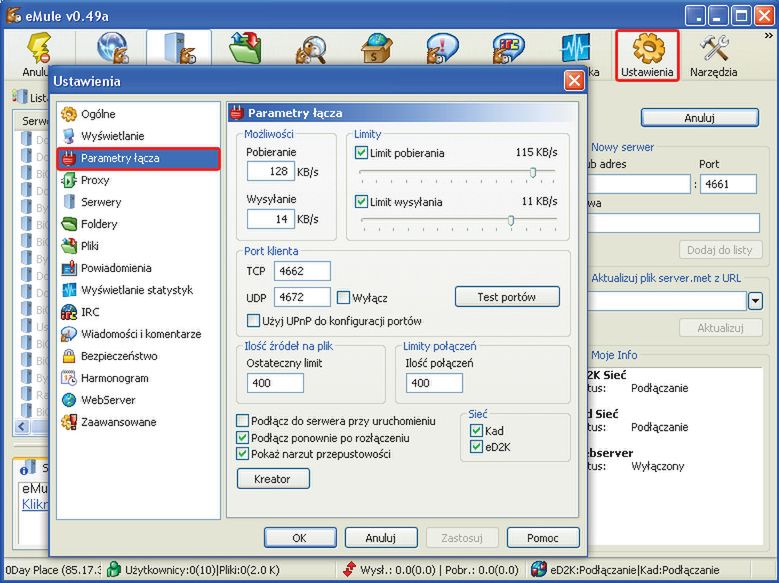Viewport: 779px width, 583px height.
Task: Click Anuluj in Ustawienia dialog
Action: point(381,538)
